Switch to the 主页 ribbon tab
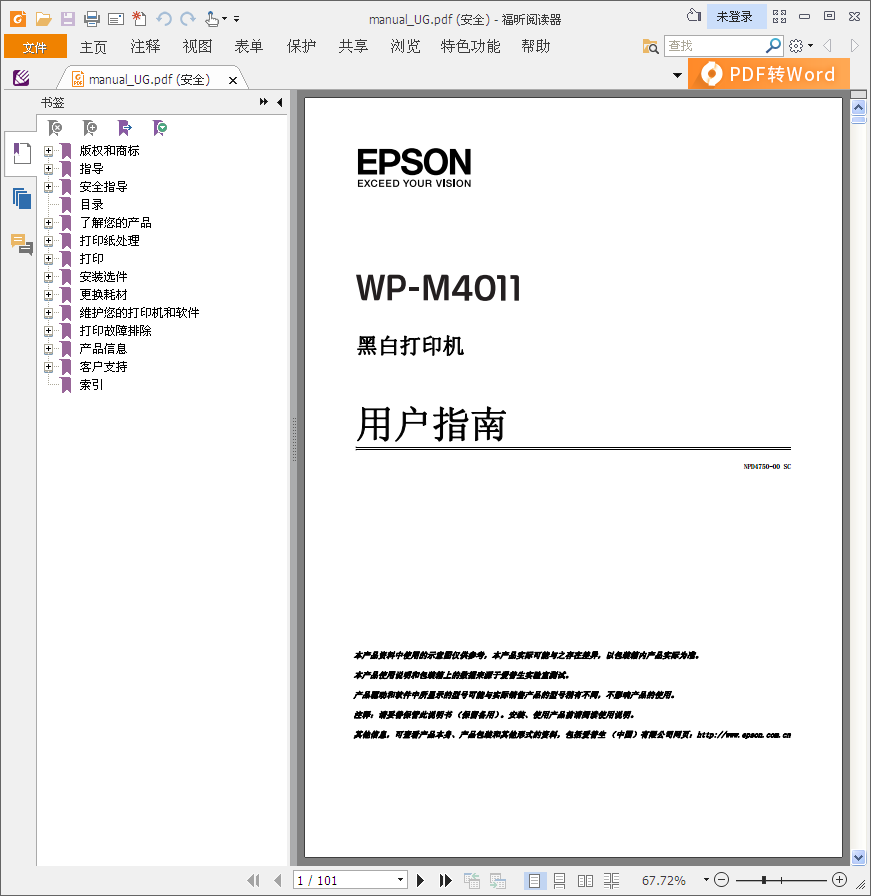The width and height of the screenshot is (871, 896). click(93, 47)
